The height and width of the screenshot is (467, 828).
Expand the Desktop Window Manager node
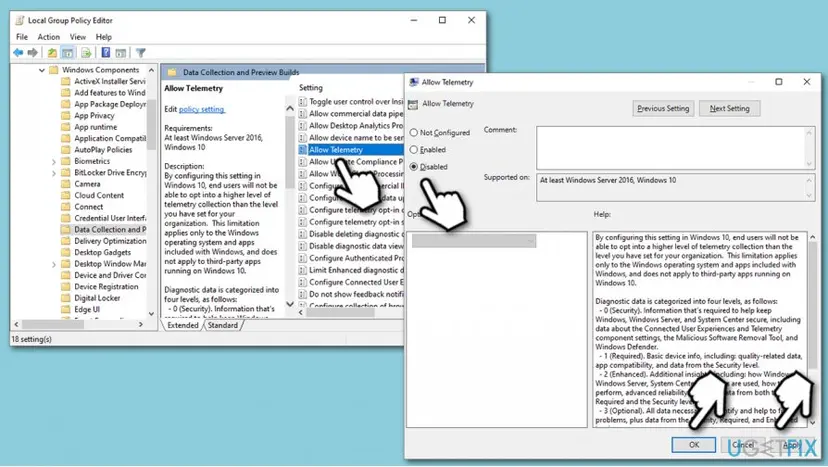pos(53,264)
